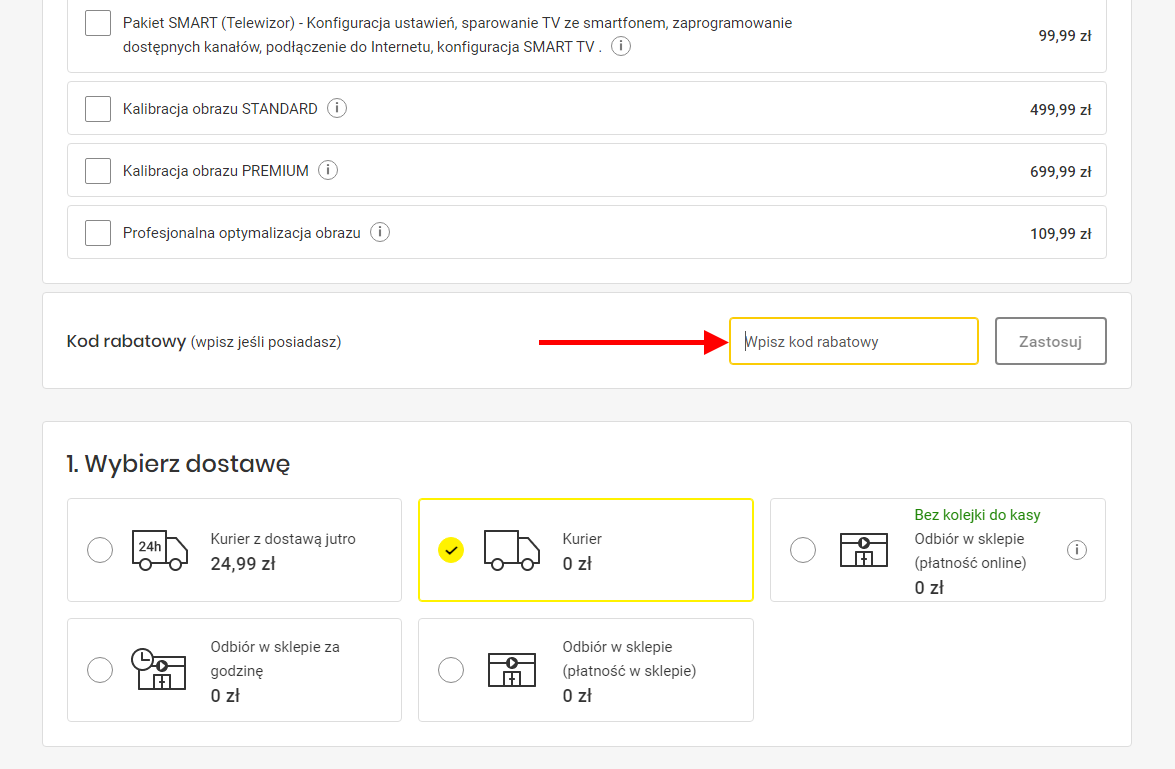
Task: Click the Kod rabatowy label
Action: (x=126, y=341)
